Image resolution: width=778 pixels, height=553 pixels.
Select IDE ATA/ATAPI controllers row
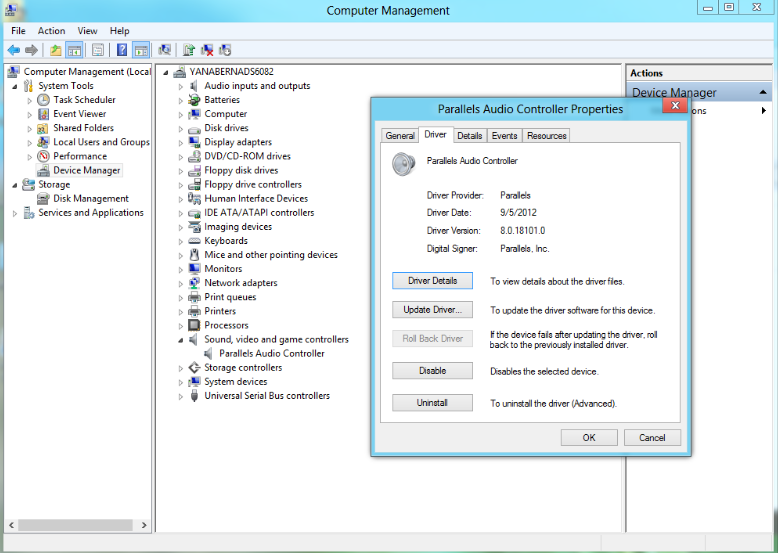[259, 213]
